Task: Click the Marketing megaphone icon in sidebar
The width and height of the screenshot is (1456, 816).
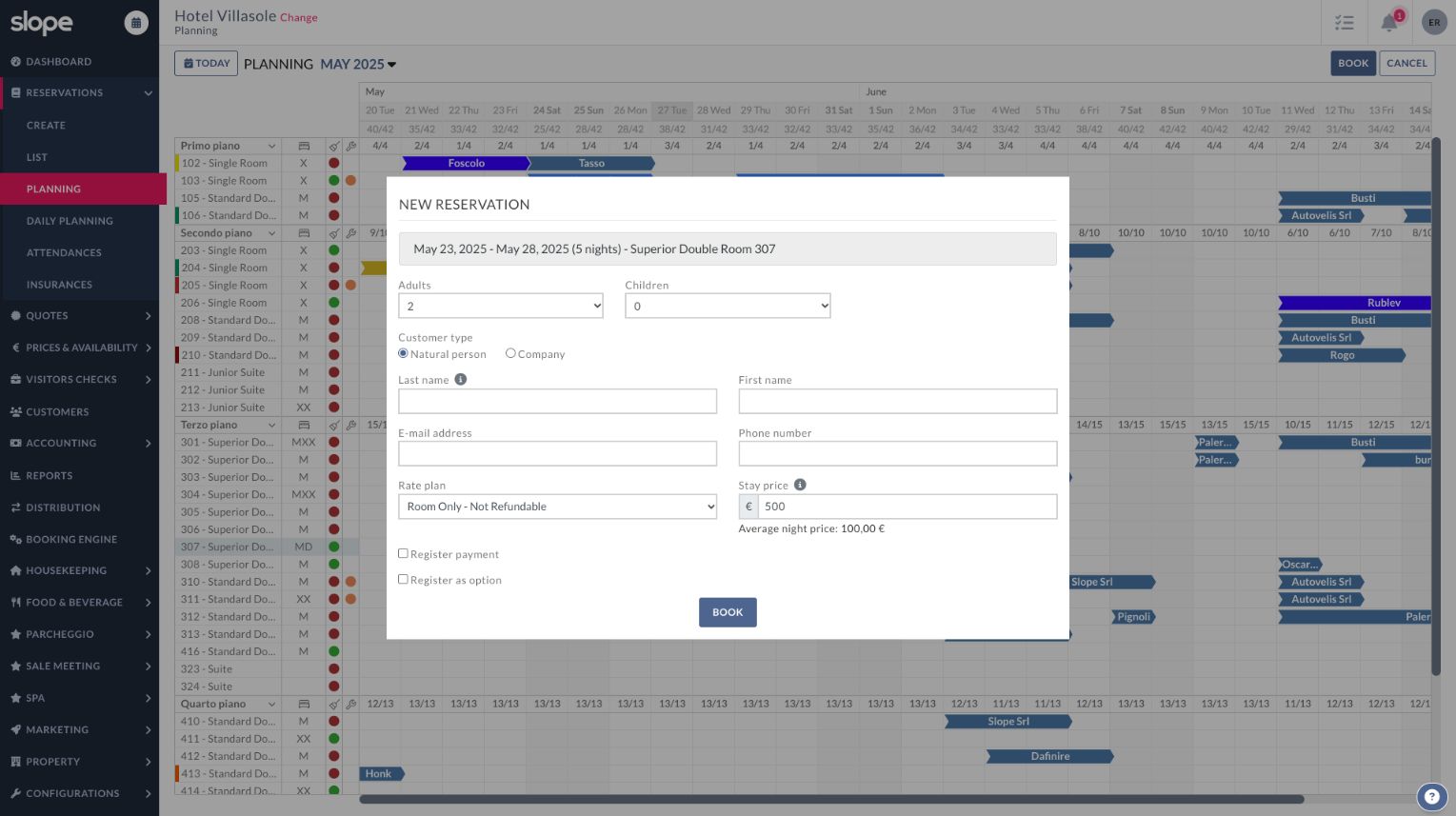Action: (15, 729)
